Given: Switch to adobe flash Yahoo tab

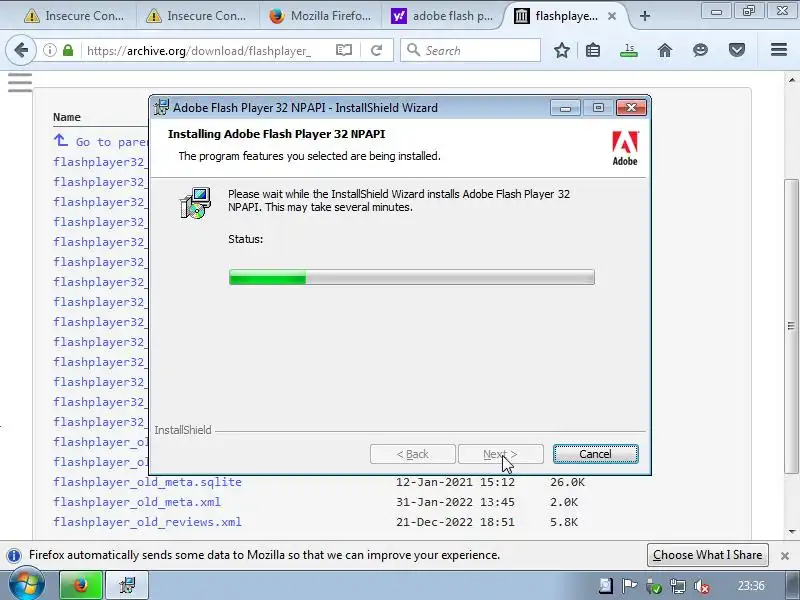Looking at the screenshot, I should click(442, 16).
